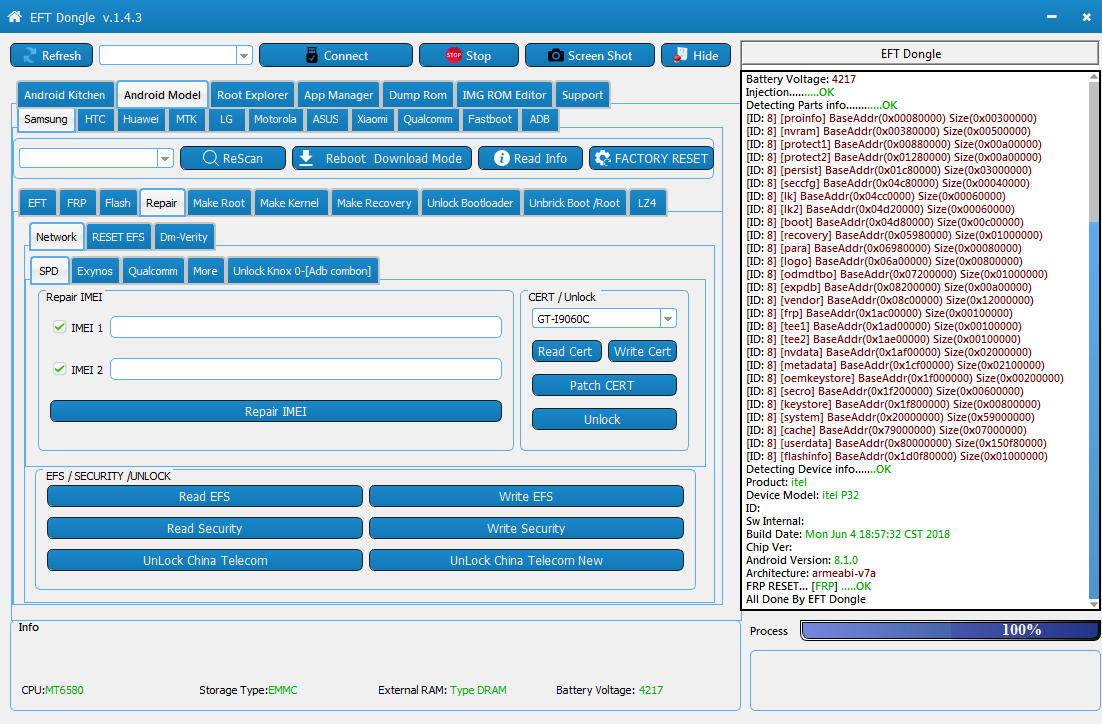Screen dimensions: 1102x724
Task: Select the Unlock Knox 0-[Adb combon] tab
Action: [302, 271]
